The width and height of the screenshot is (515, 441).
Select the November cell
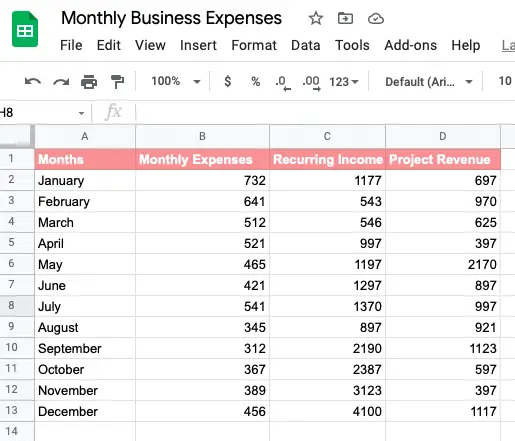coord(85,390)
